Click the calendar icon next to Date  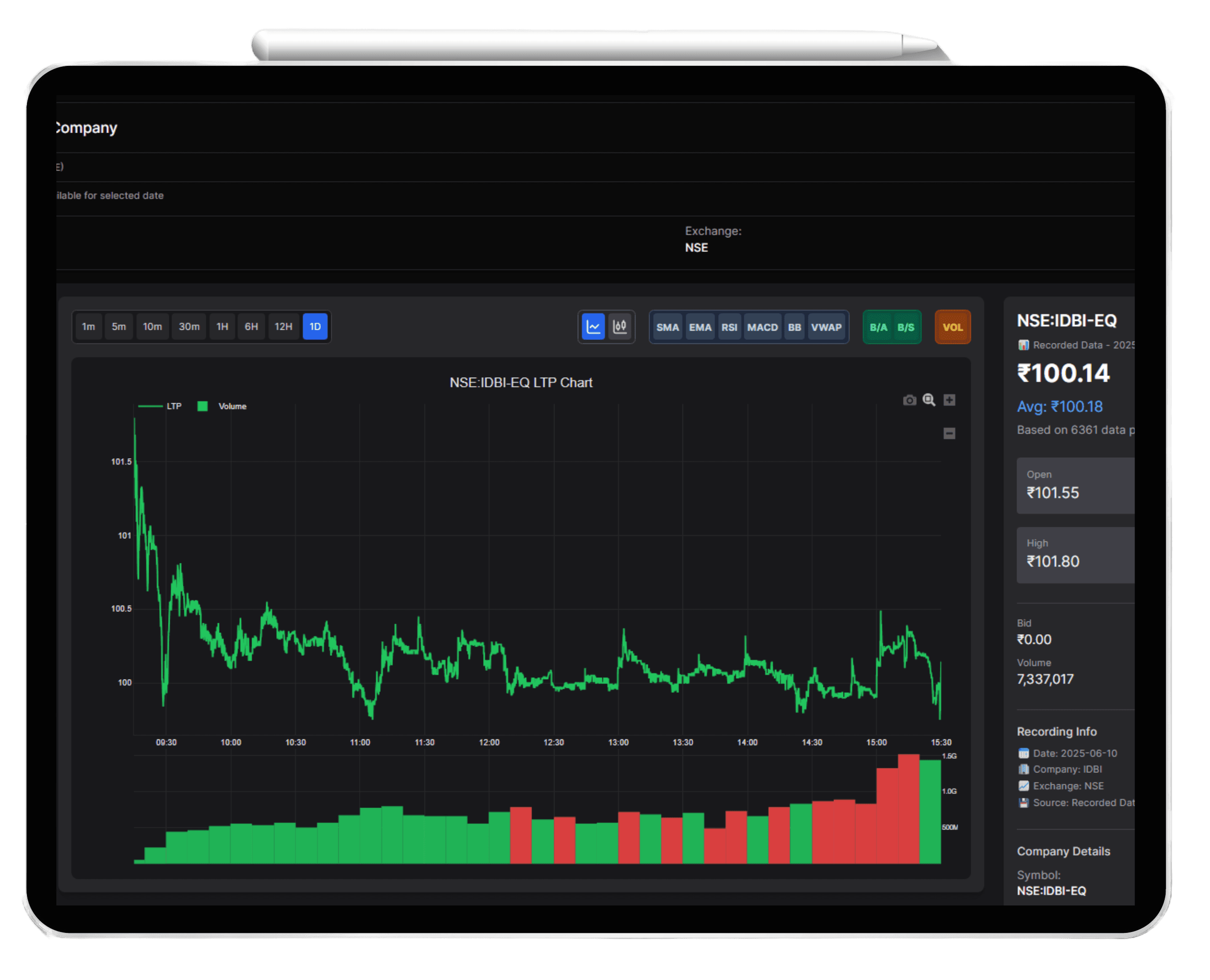click(1023, 753)
